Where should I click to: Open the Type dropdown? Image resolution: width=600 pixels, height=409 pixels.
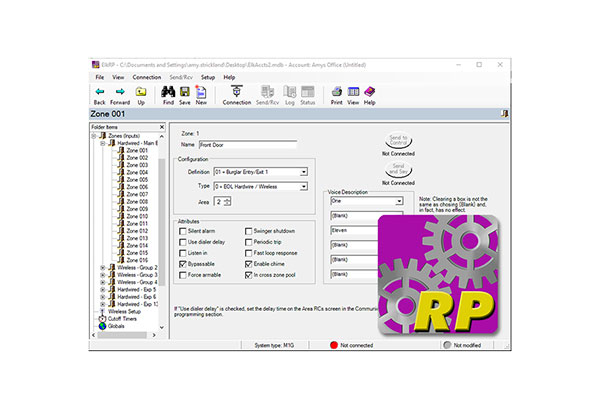click(x=303, y=187)
